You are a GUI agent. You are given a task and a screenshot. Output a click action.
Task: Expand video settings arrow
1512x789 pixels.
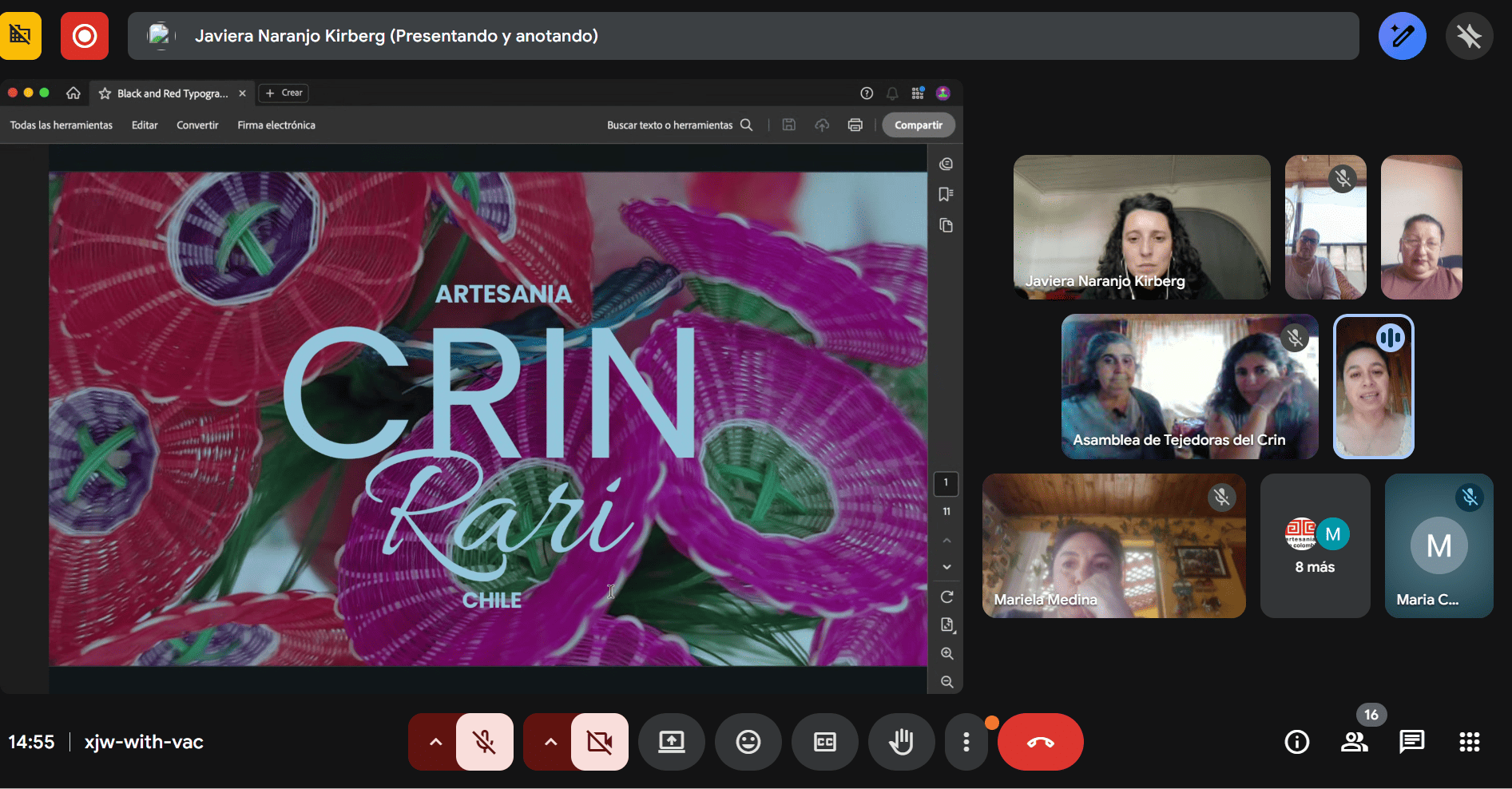550,742
